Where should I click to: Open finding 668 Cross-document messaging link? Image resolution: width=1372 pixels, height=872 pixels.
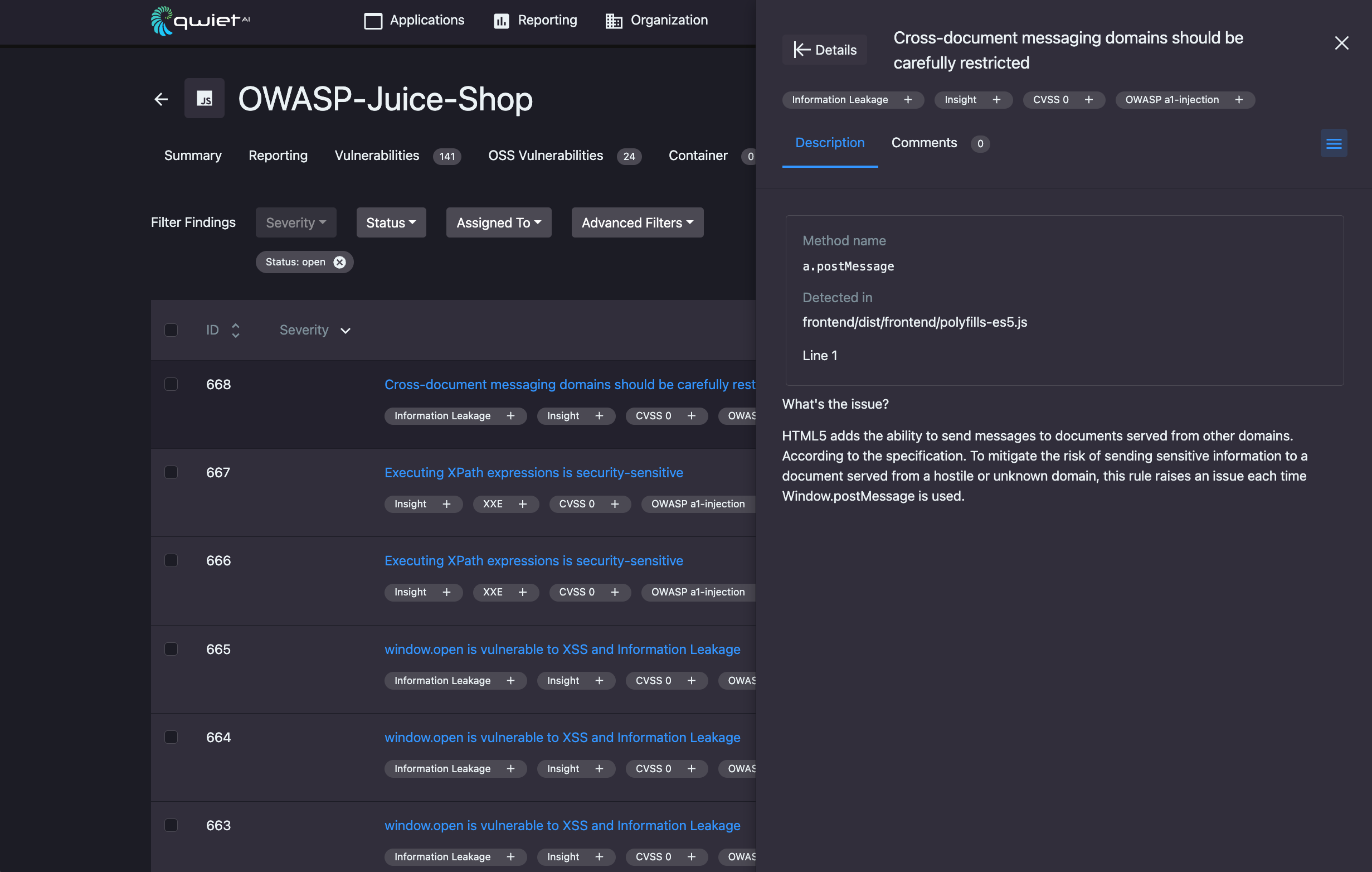click(570, 385)
